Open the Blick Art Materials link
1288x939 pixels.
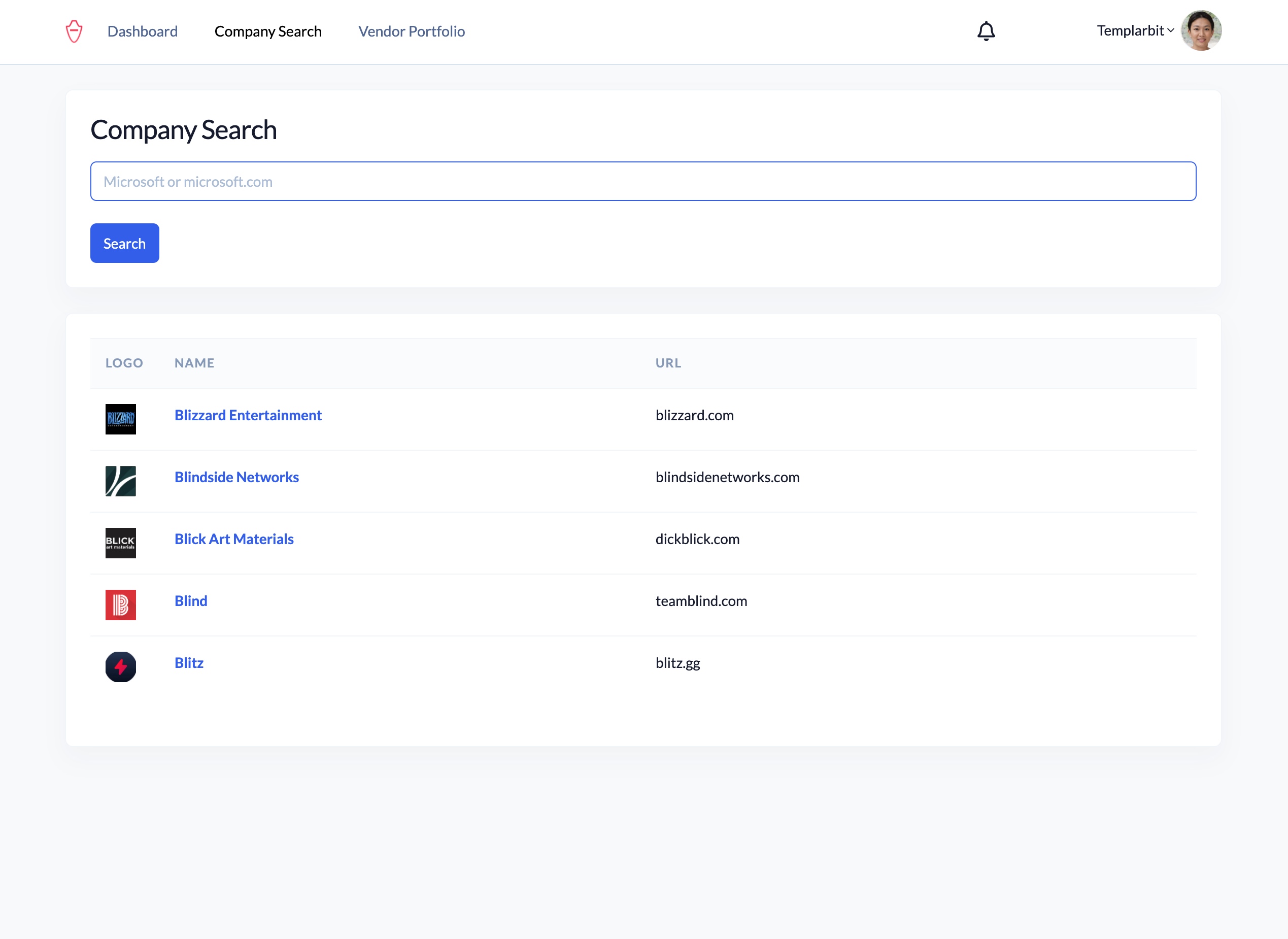(234, 540)
